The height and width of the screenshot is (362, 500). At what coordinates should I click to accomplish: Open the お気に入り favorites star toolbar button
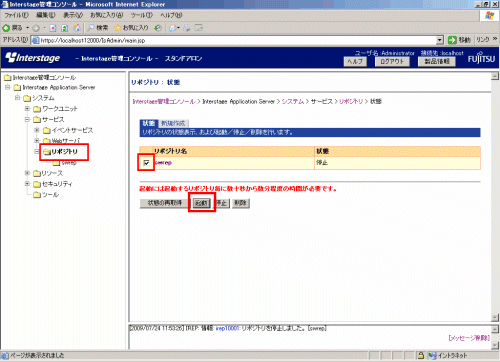tap(131, 28)
